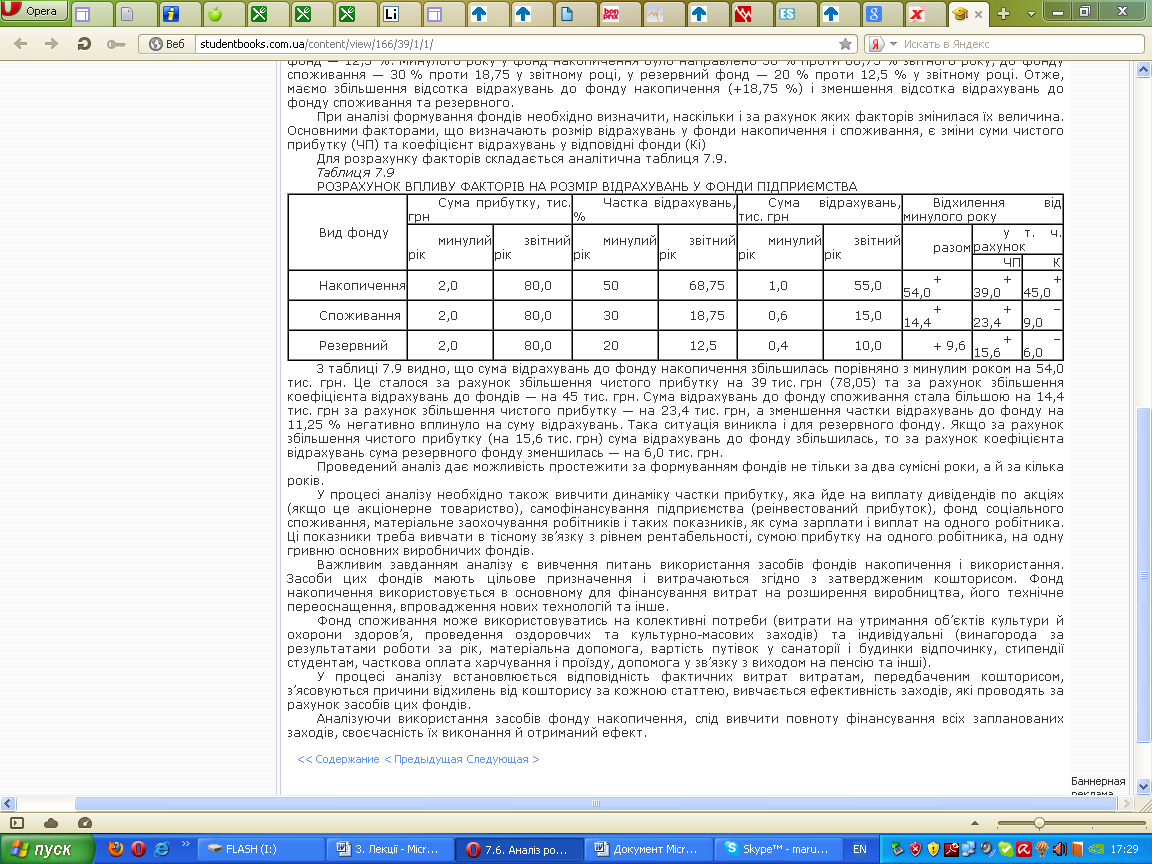Open the password wand key icon
Image resolution: width=1152 pixels, height=864 pixels.
(115, 44)
